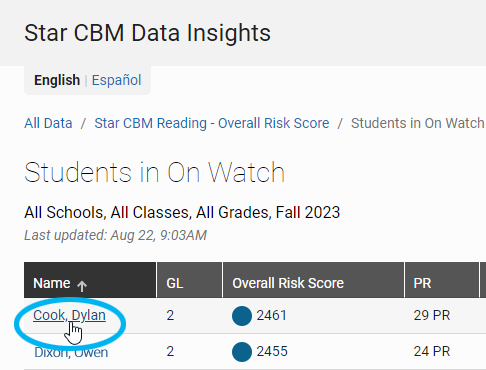Click Students in On Watch breadcrumb
486x370 pixels.
click(x=418, y=123)
